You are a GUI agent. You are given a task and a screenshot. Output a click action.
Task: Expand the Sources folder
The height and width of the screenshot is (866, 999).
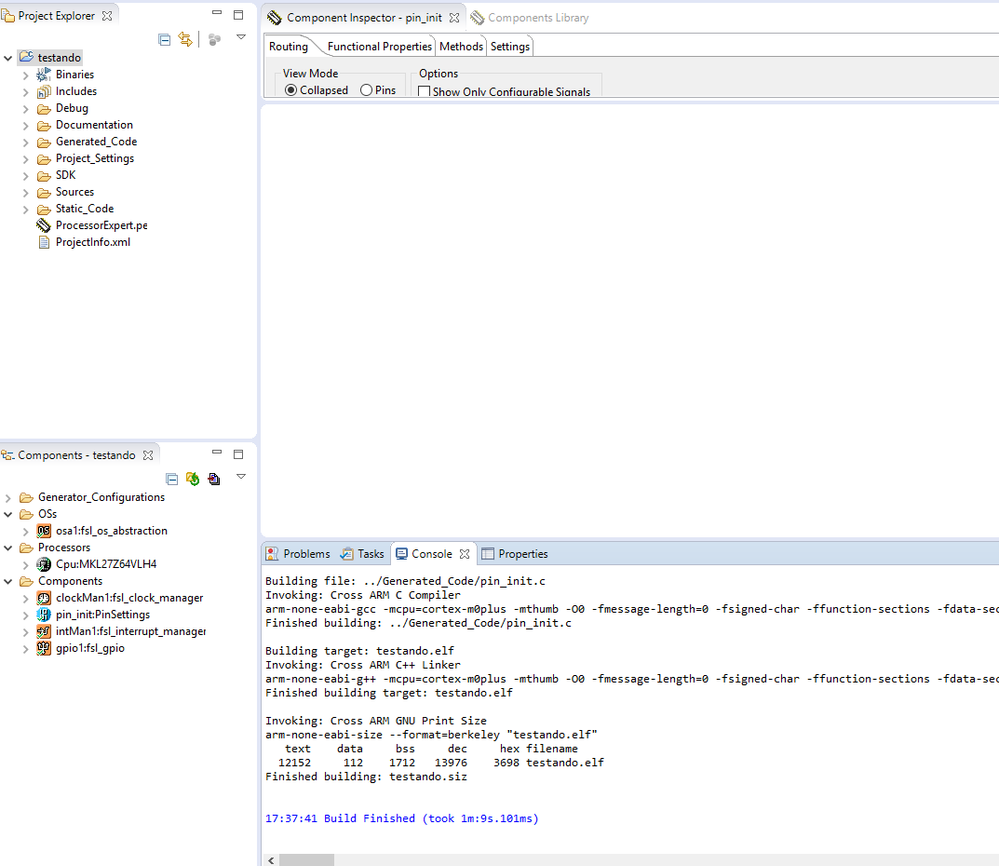pyautogui.click(x=25, y=192)
